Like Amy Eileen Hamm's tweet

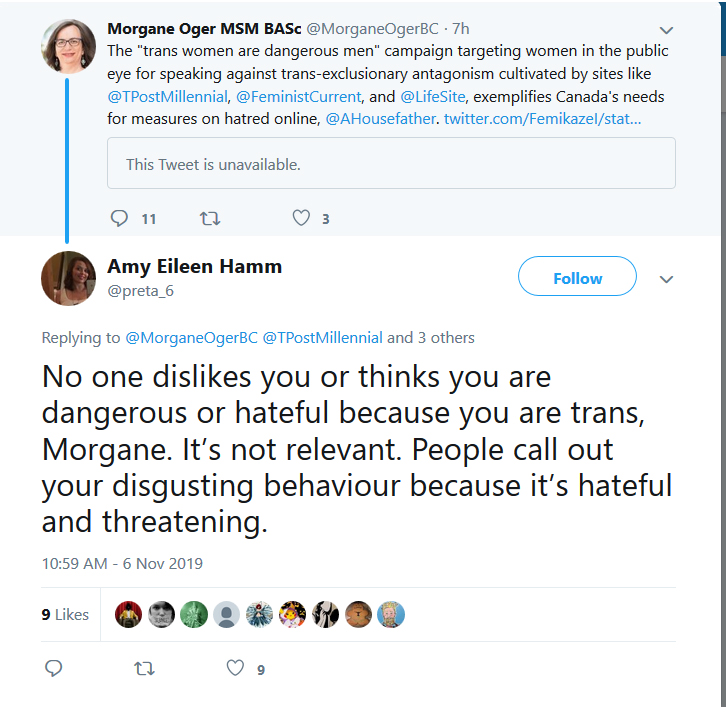[x=235, y=668]
